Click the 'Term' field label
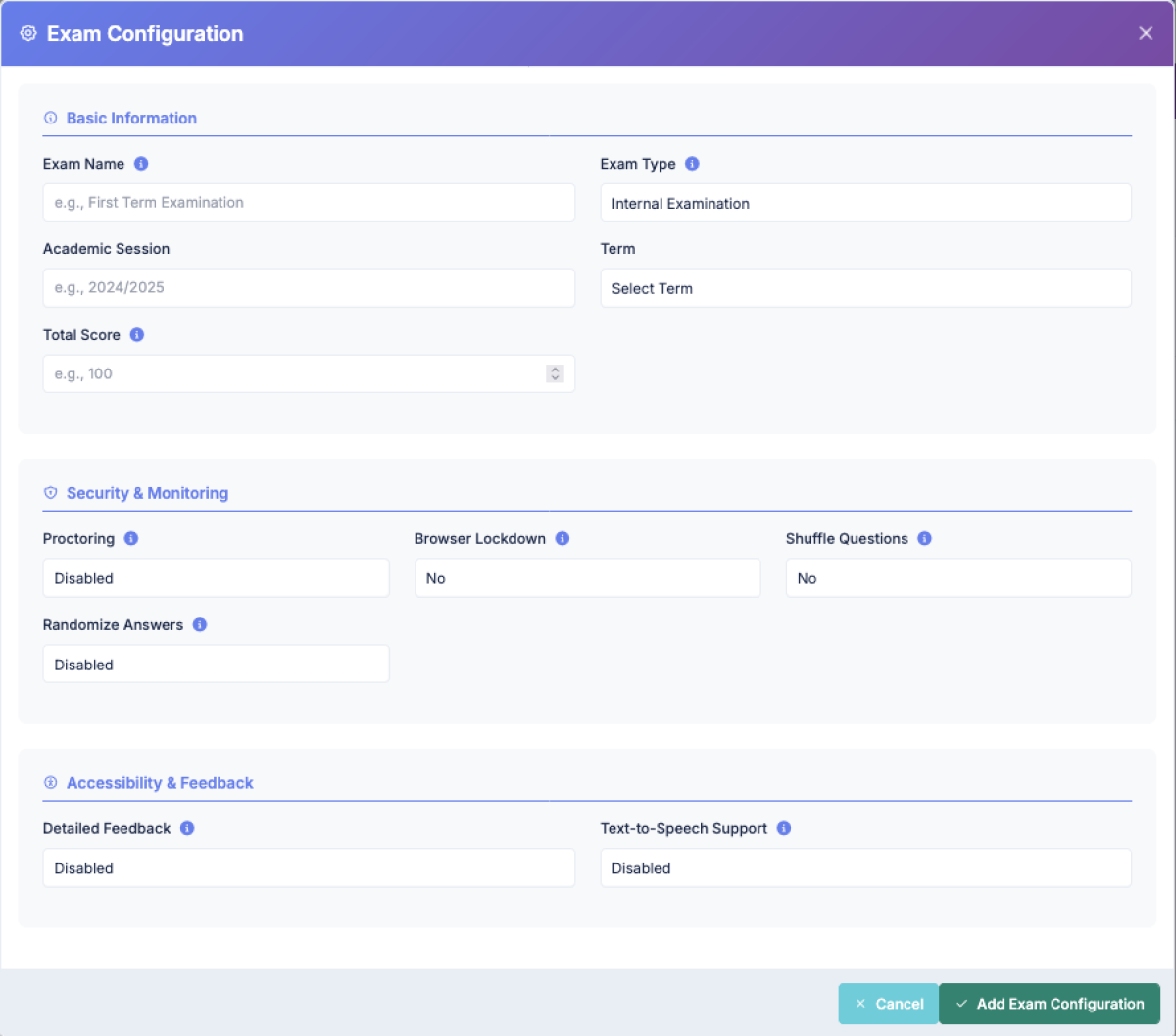Screen dimensions: 1176x1036 [x=618, y=249]
